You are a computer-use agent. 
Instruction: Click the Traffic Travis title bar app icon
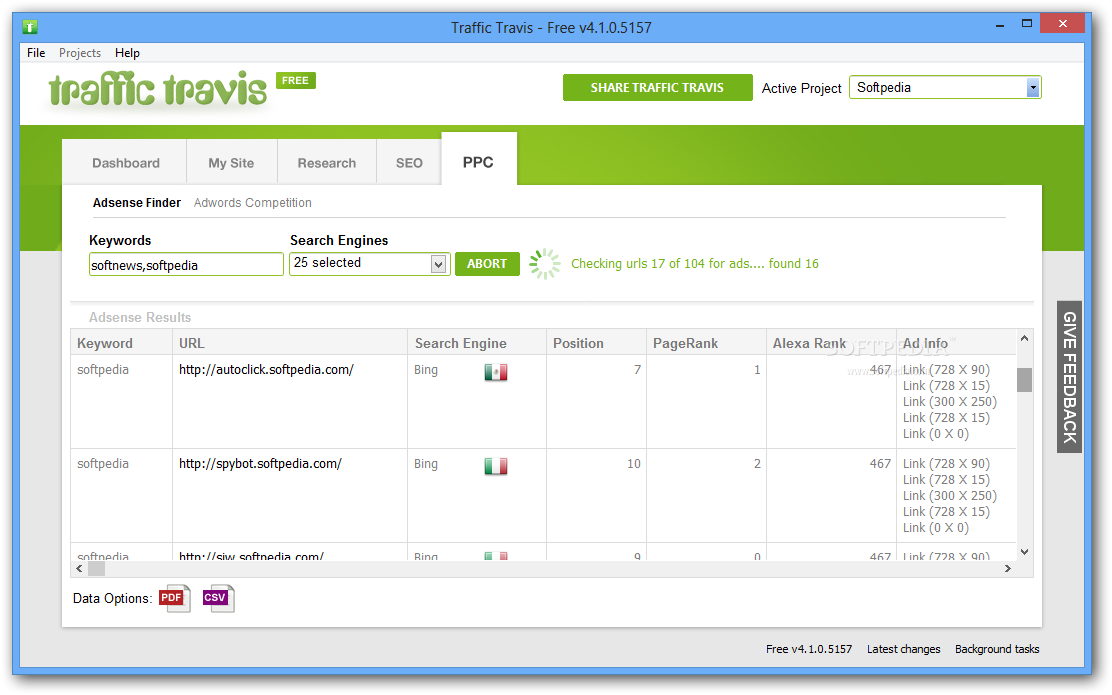[30, 28]
